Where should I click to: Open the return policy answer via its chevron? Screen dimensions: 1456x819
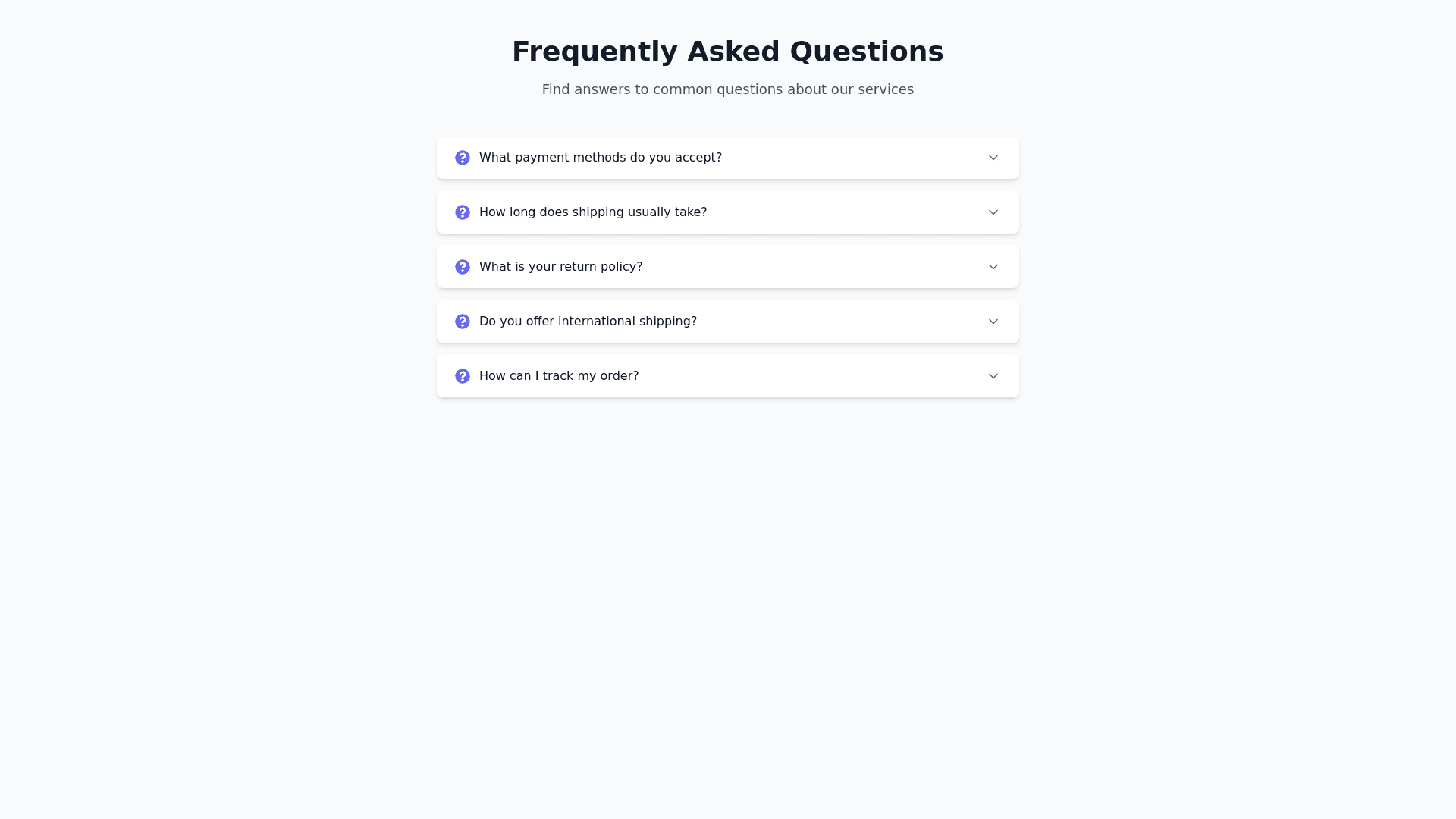click(x=993, y=267)
